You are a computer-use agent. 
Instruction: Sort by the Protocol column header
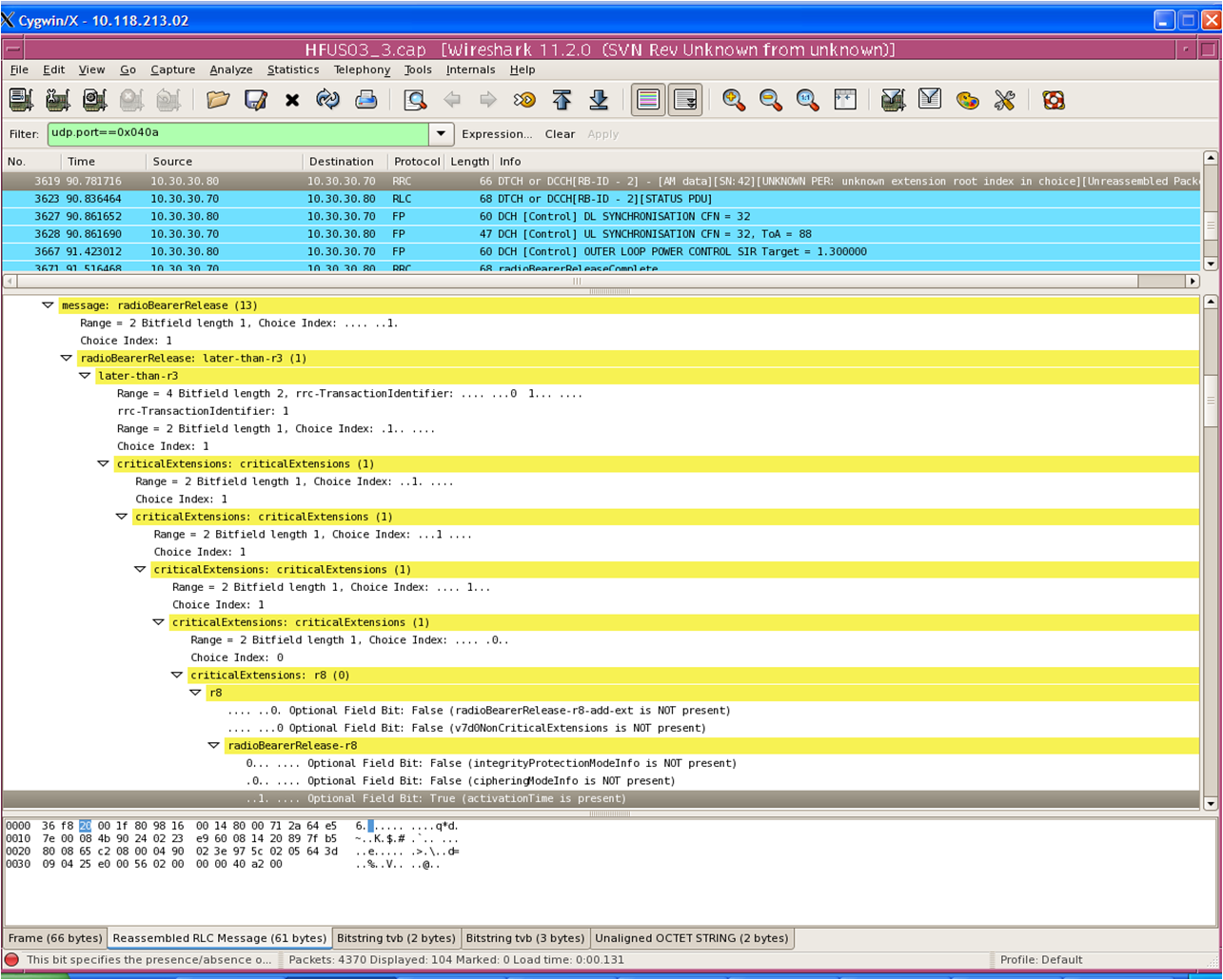(417, 161)
